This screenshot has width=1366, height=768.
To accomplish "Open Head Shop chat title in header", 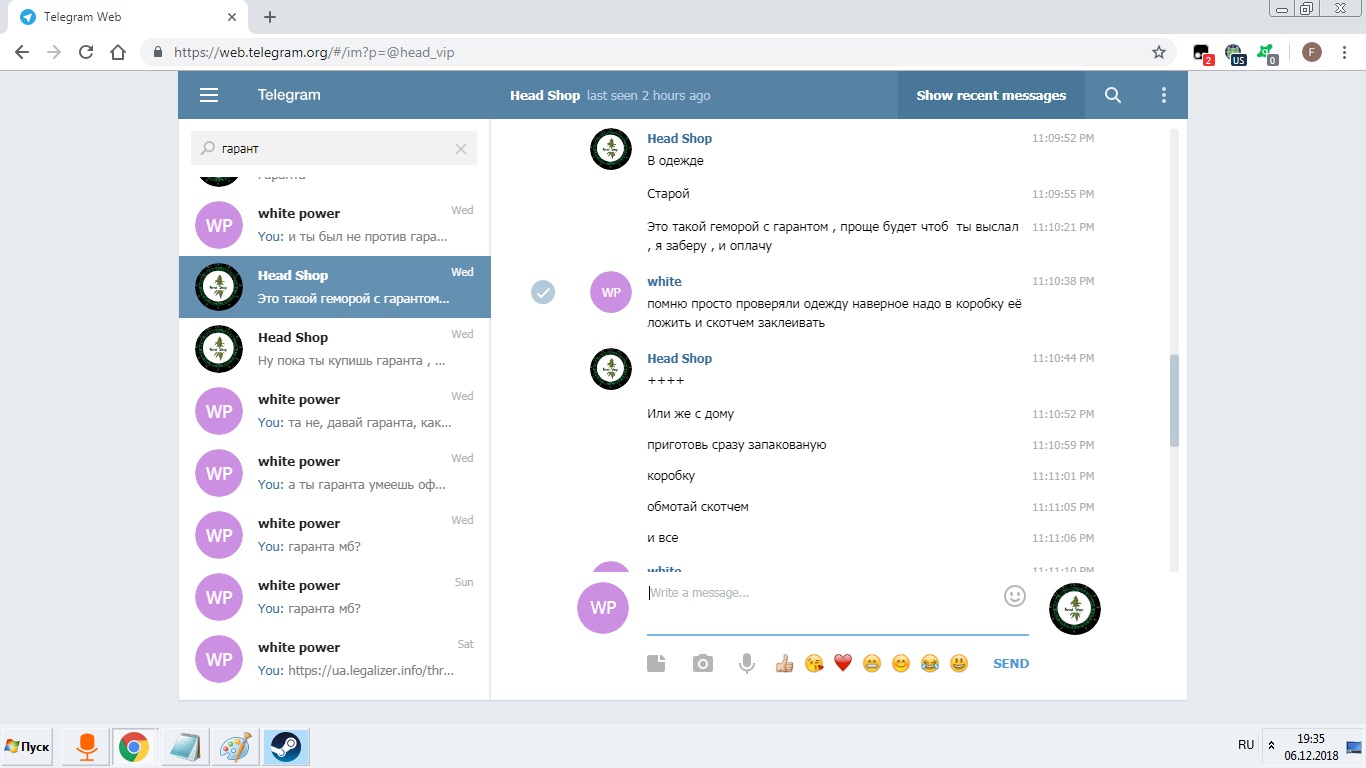I will 545,96.
